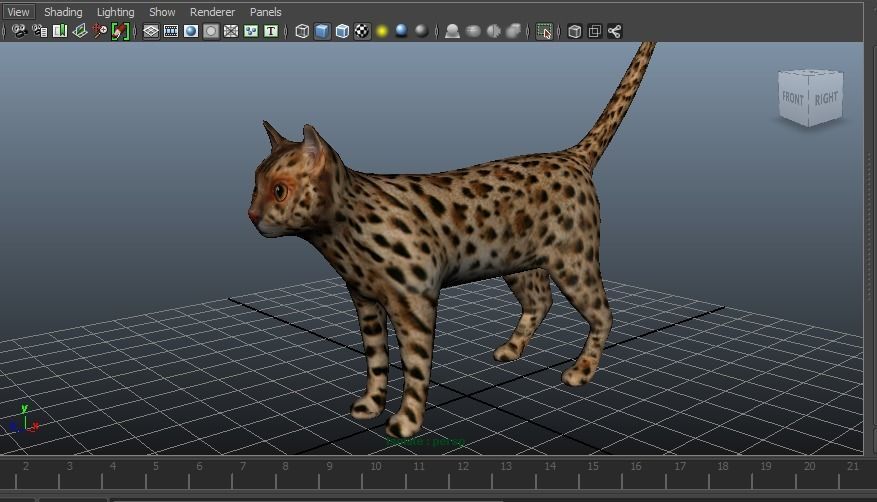Image resolution: width=877 pixels, height=502 pixels.
Task: Toggle the Safe Action icon
Action: pyautogui.click(x=251, y=31)
